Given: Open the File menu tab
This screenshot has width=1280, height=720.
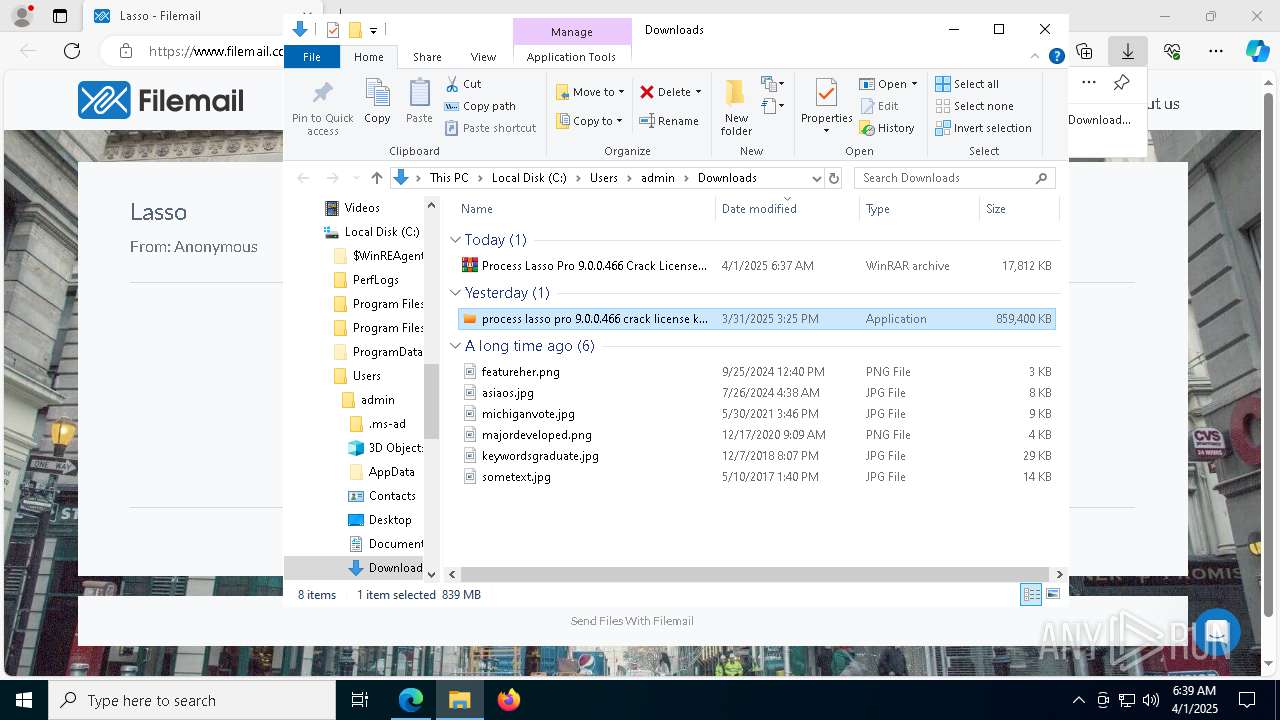Looking at the screenshot, I should 312,57.
